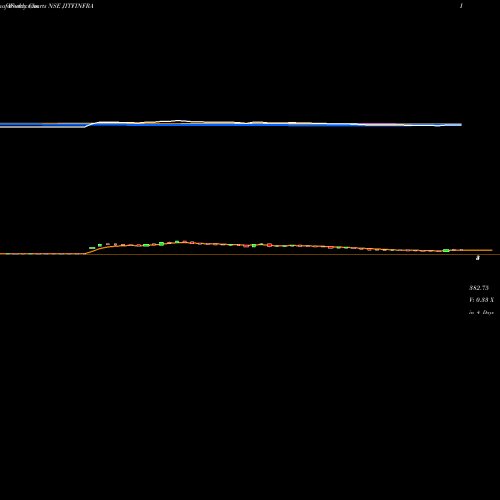The width and height of the screenshot is (500, 500).
Task: Click the NSE ticker title at top left
Action: tap(47, 6)
